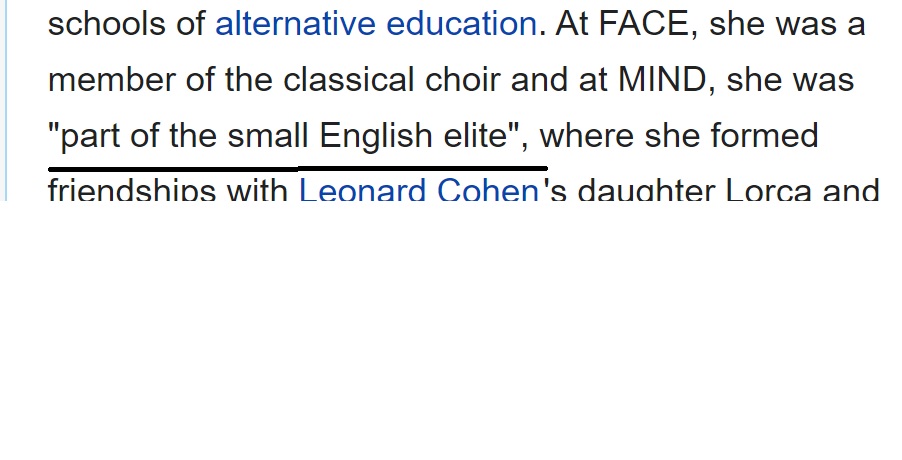Image resolution: width=902 pixels, height=460 pixels.
Task: Click the word "where" after the quote
Action: point(586,136)
